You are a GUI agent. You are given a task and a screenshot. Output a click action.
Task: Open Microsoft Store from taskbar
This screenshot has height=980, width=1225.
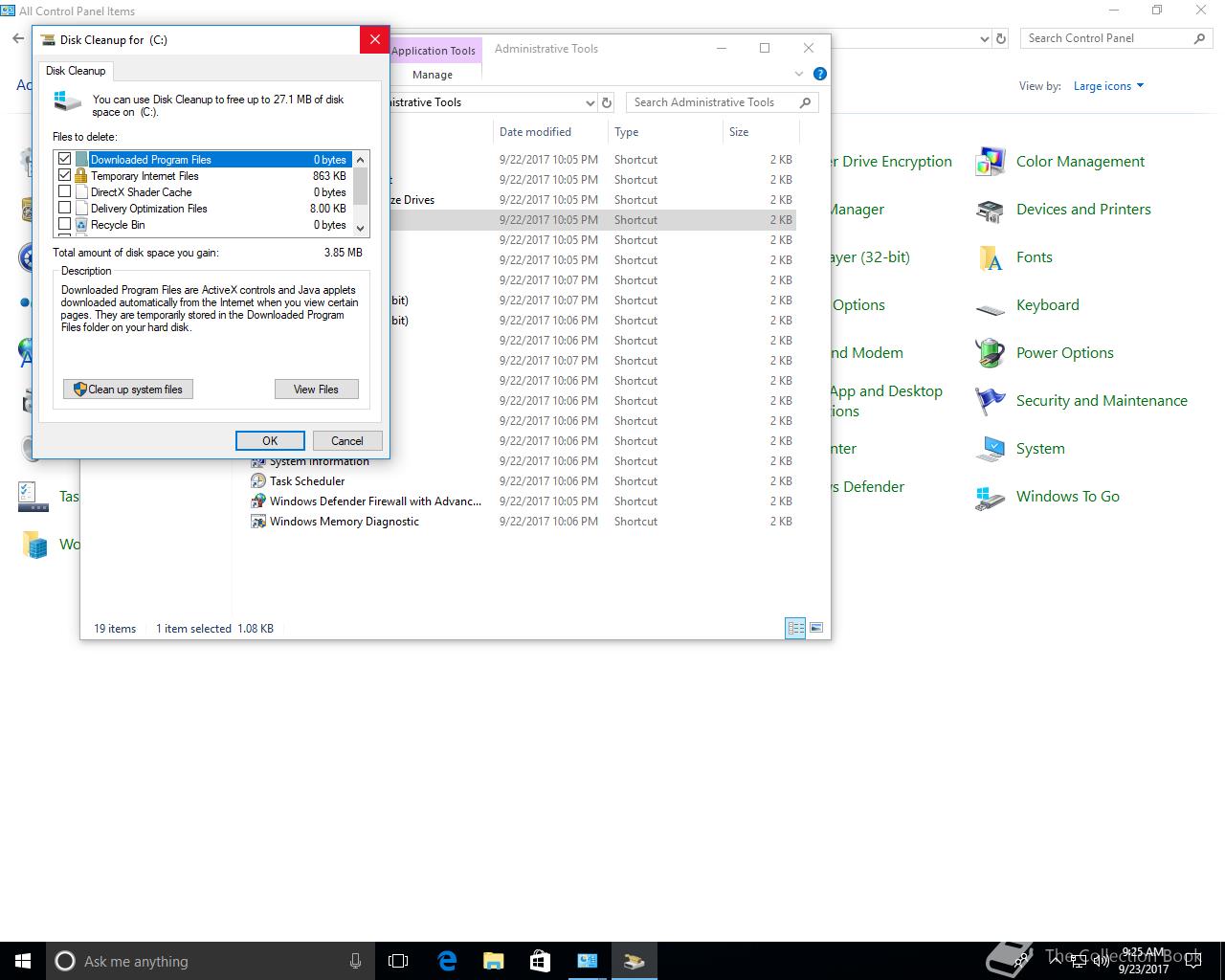tap(540, 961)
